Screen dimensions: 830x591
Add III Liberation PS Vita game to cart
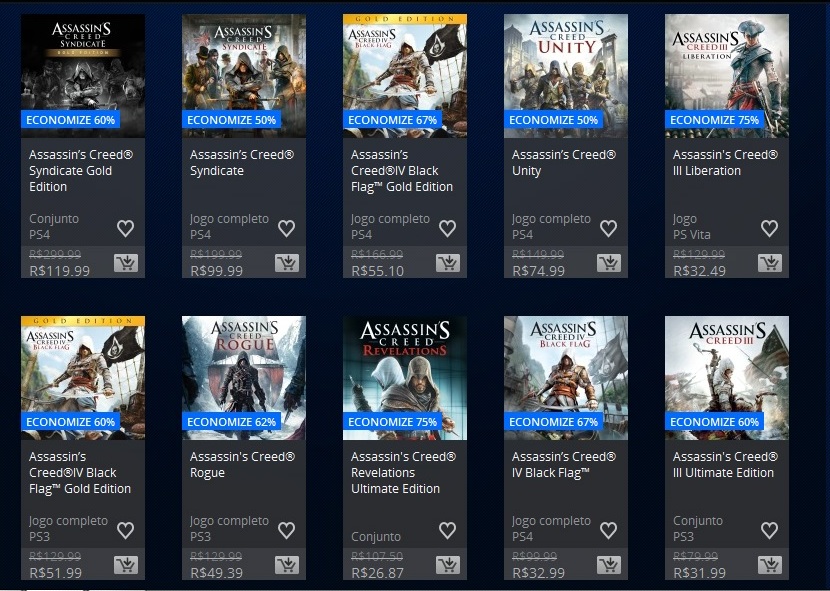click(770, 263)
